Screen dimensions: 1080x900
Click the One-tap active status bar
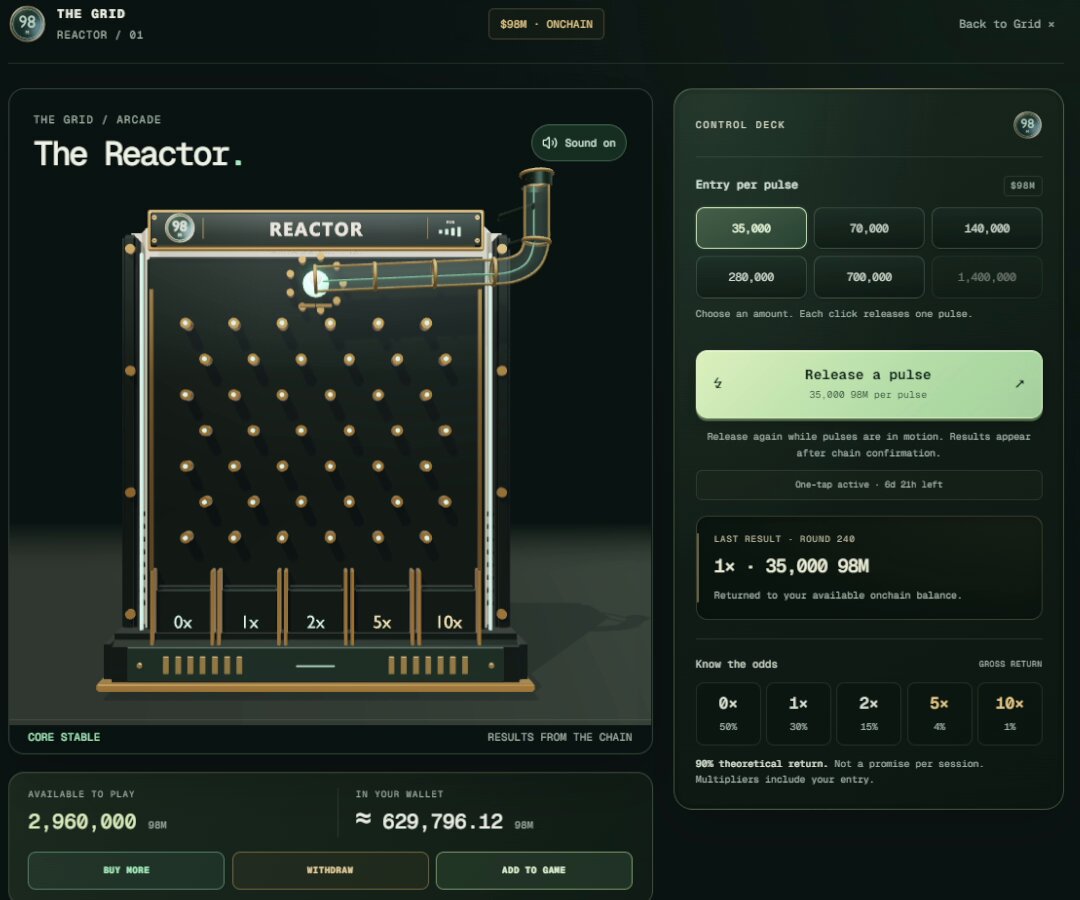869,485
